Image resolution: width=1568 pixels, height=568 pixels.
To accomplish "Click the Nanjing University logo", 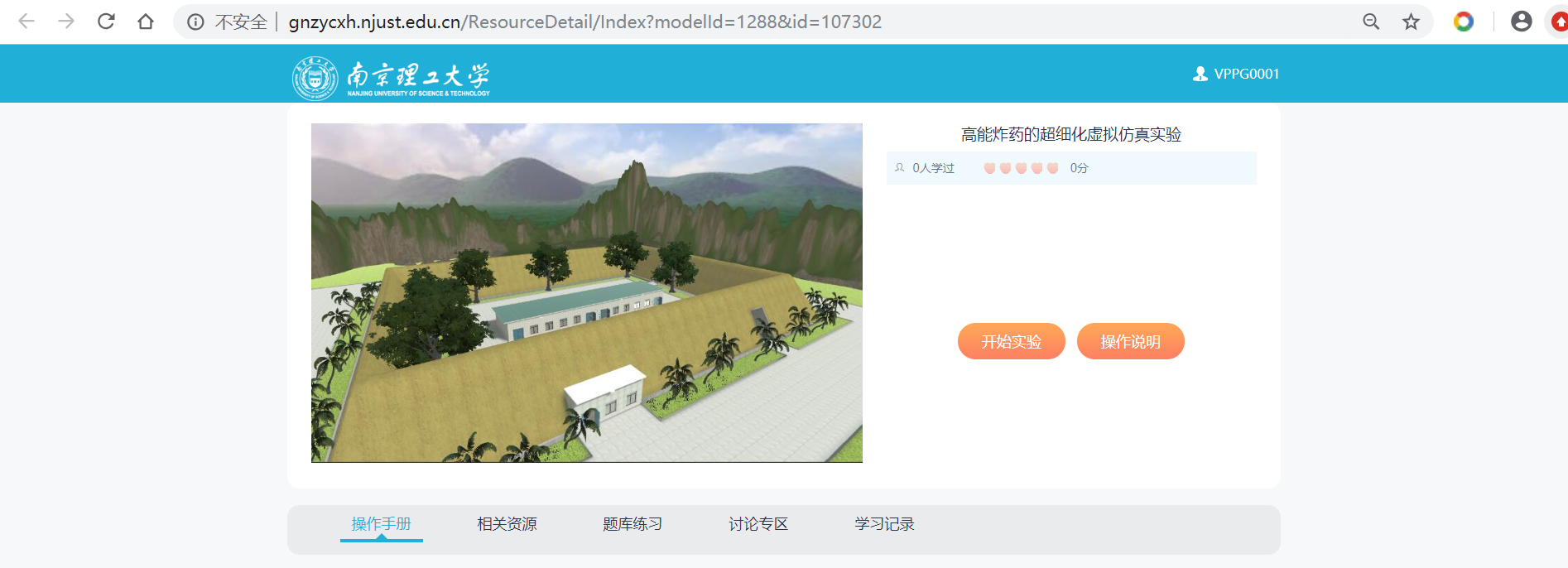I will [x=391, y=78].
